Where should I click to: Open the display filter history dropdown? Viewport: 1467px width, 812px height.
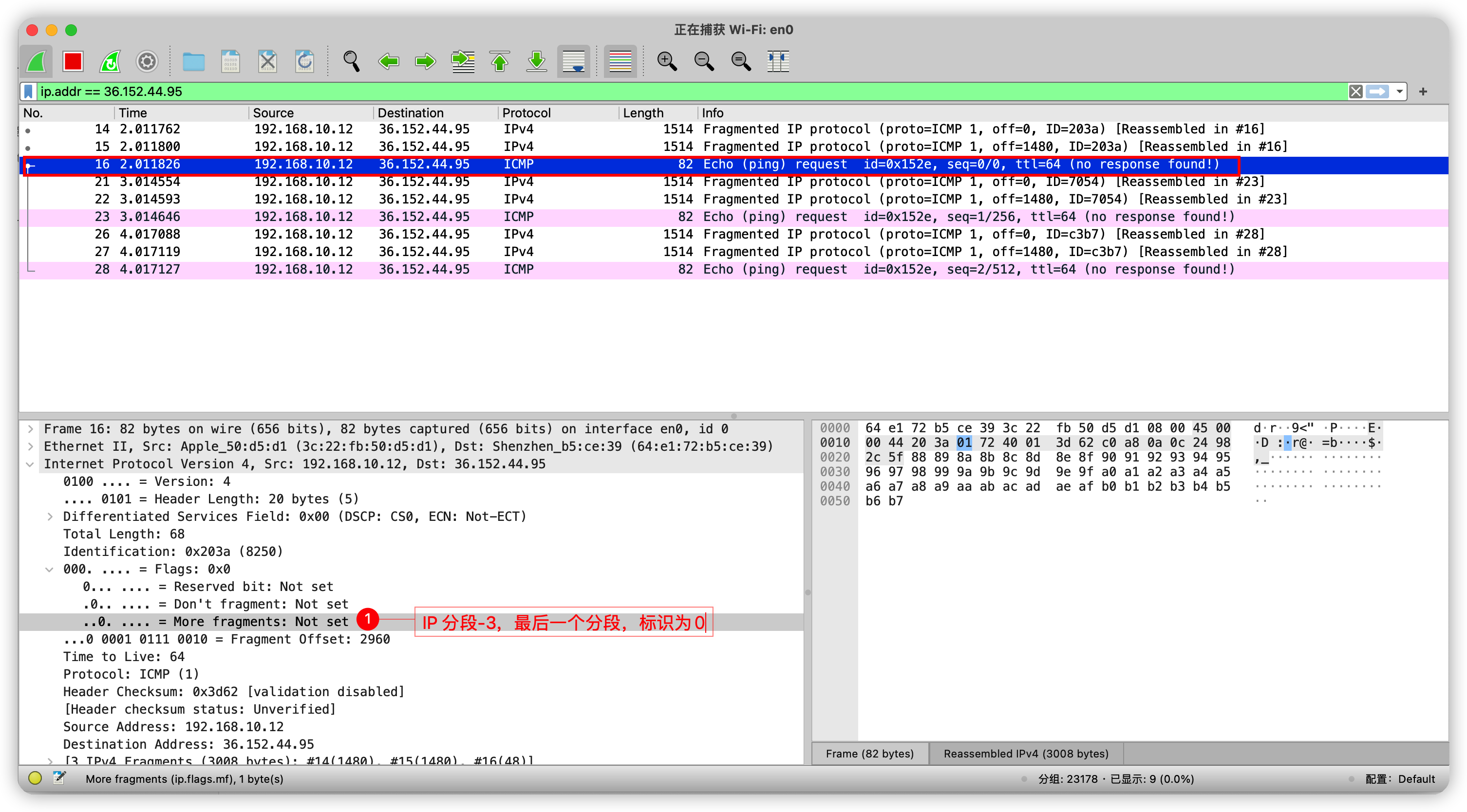(1399, 92)
